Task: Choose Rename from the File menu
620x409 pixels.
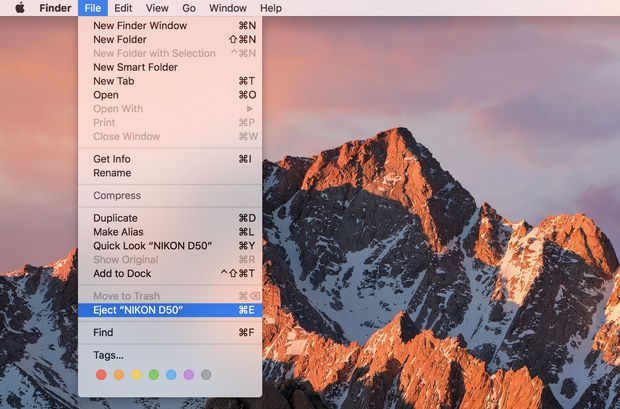Action: point(111,173)
